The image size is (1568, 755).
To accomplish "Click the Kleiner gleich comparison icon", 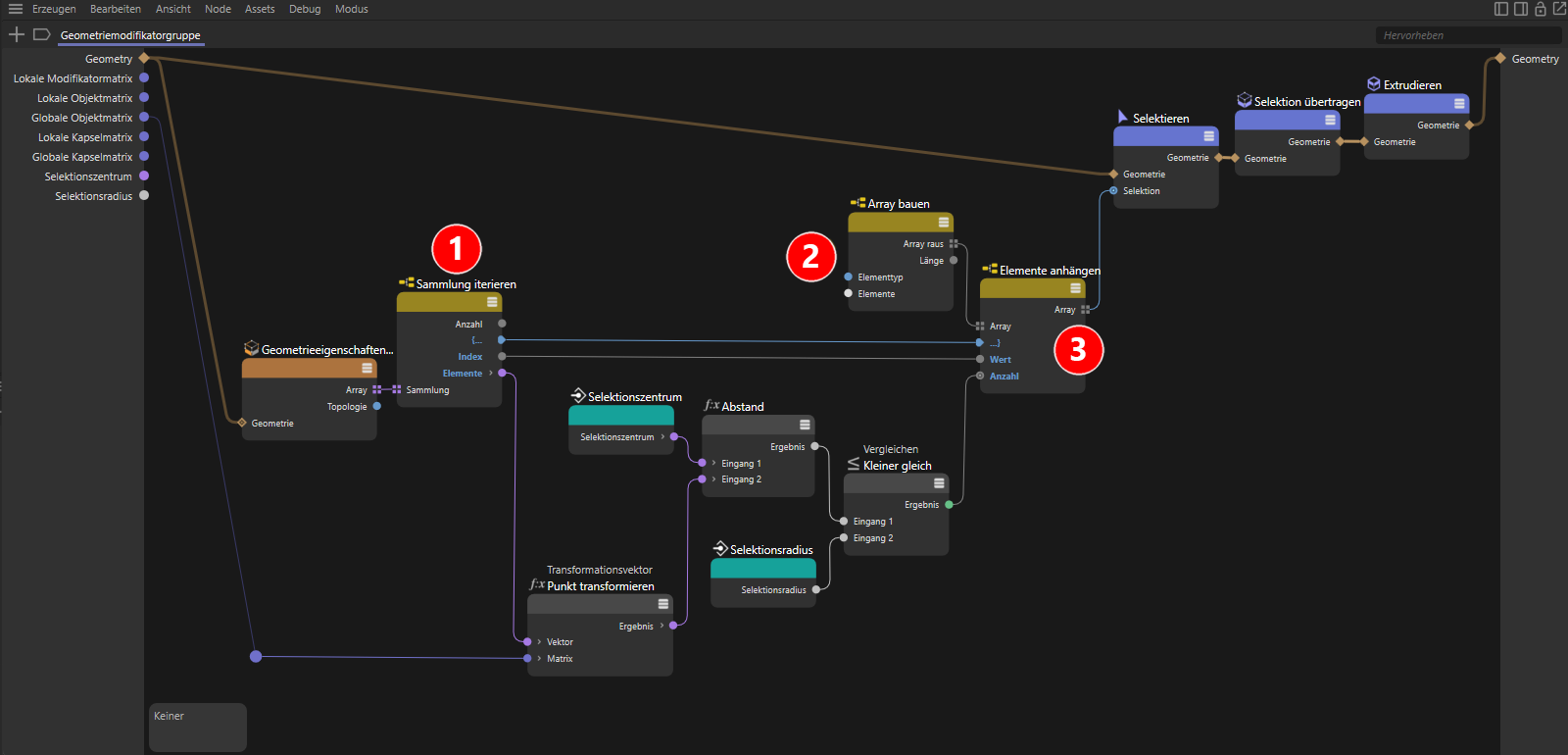I will 854,464.
